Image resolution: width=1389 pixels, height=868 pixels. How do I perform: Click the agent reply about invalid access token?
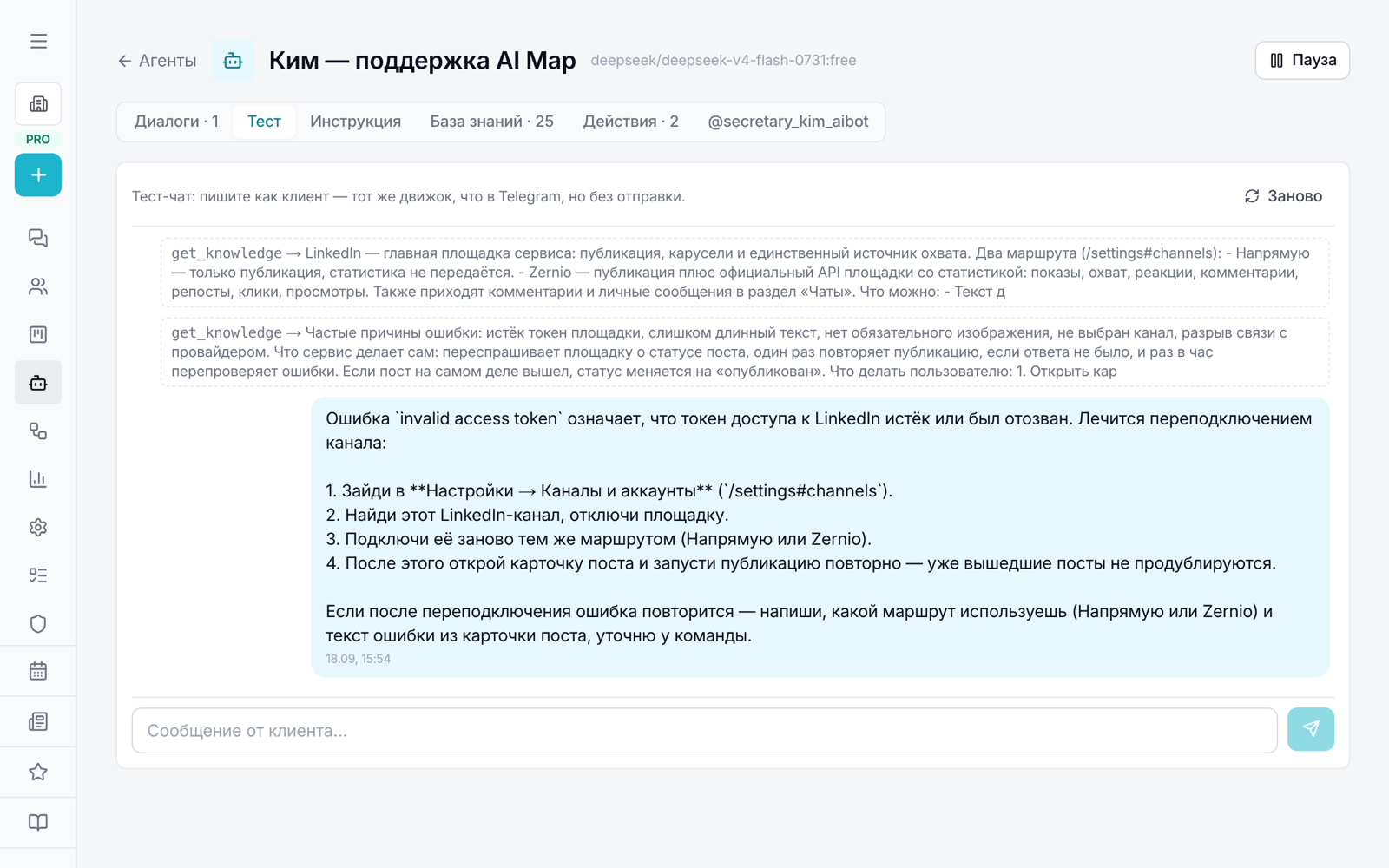[x=820, y=536]
